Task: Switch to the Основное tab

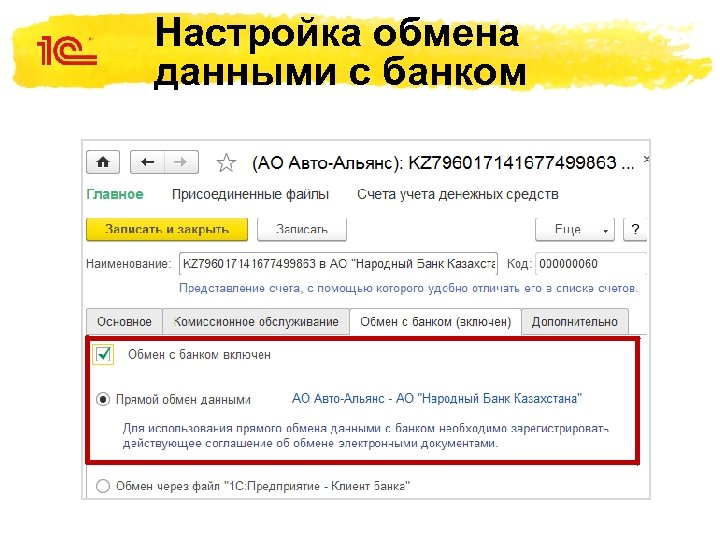Action: 124,322
